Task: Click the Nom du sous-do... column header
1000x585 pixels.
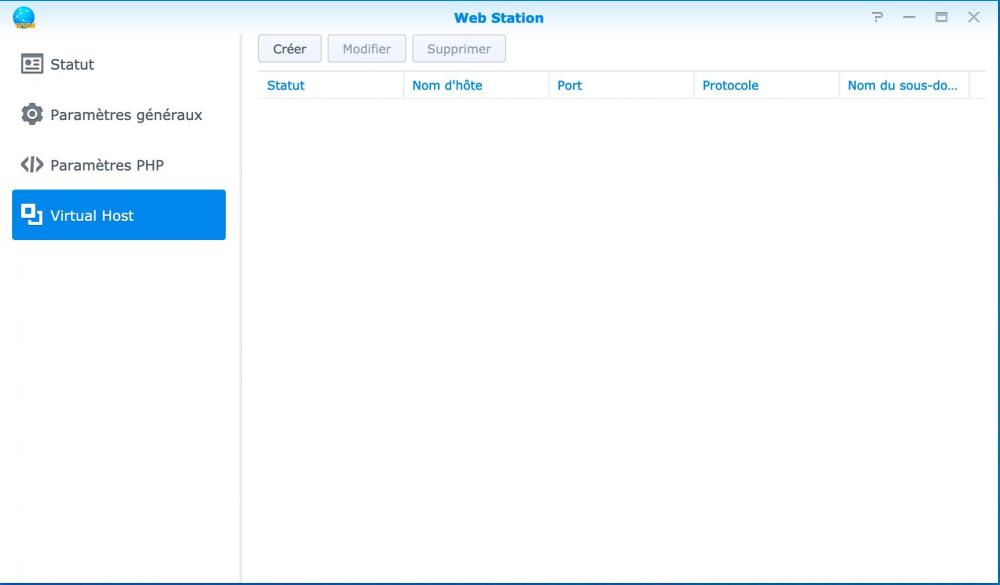Action: pos(902,86)
